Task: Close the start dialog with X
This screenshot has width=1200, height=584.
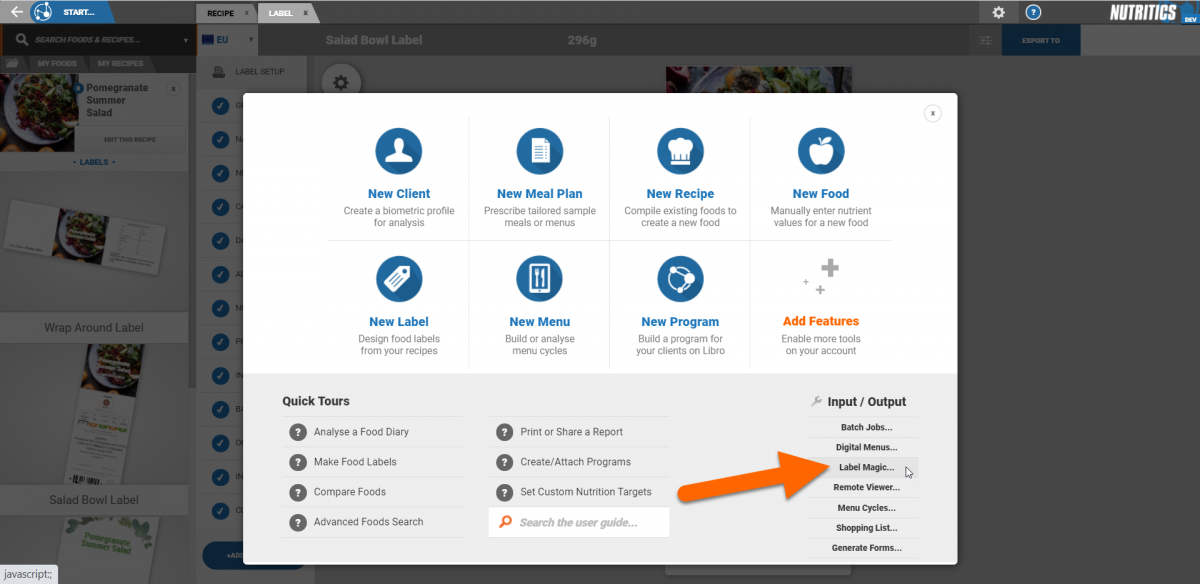Action: (x=932, y=114)
